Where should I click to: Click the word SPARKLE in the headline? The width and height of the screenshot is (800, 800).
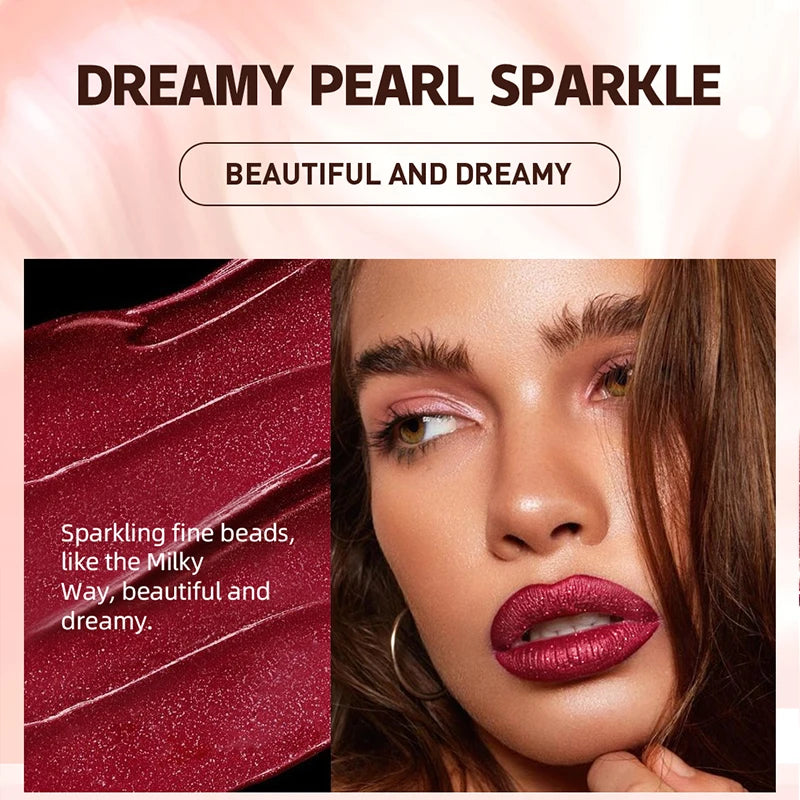click(605, 85)
